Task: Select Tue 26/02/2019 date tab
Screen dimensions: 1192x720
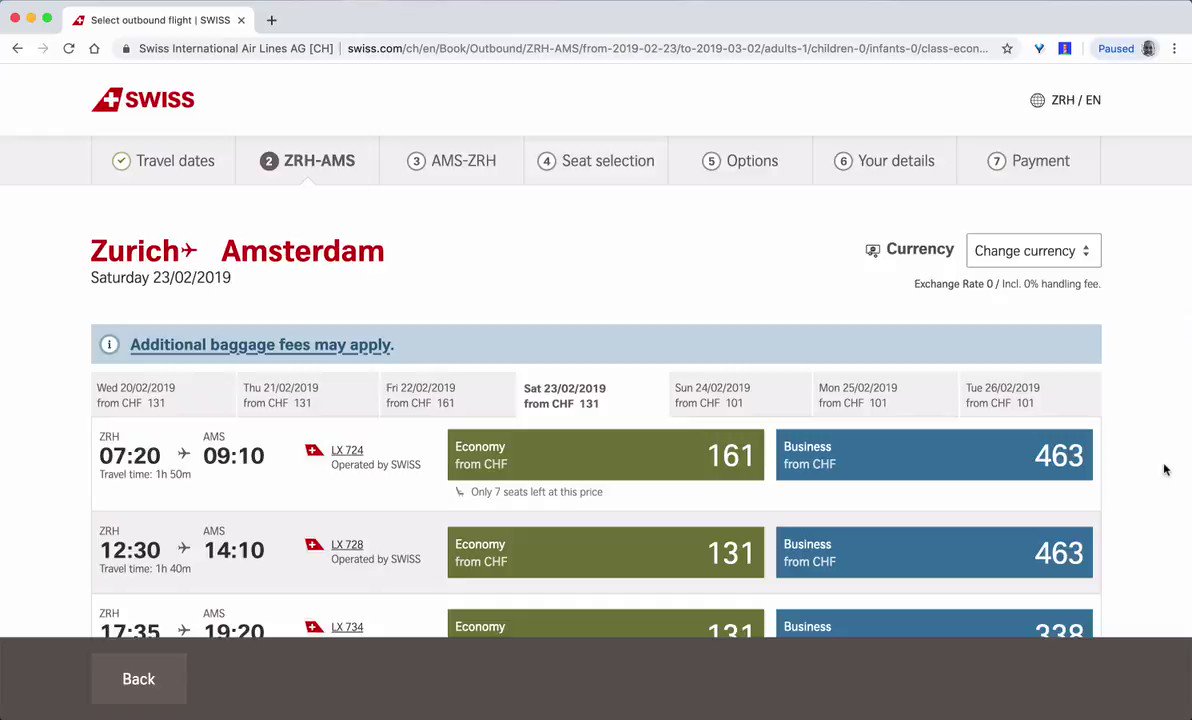Action: [1029, 395]
